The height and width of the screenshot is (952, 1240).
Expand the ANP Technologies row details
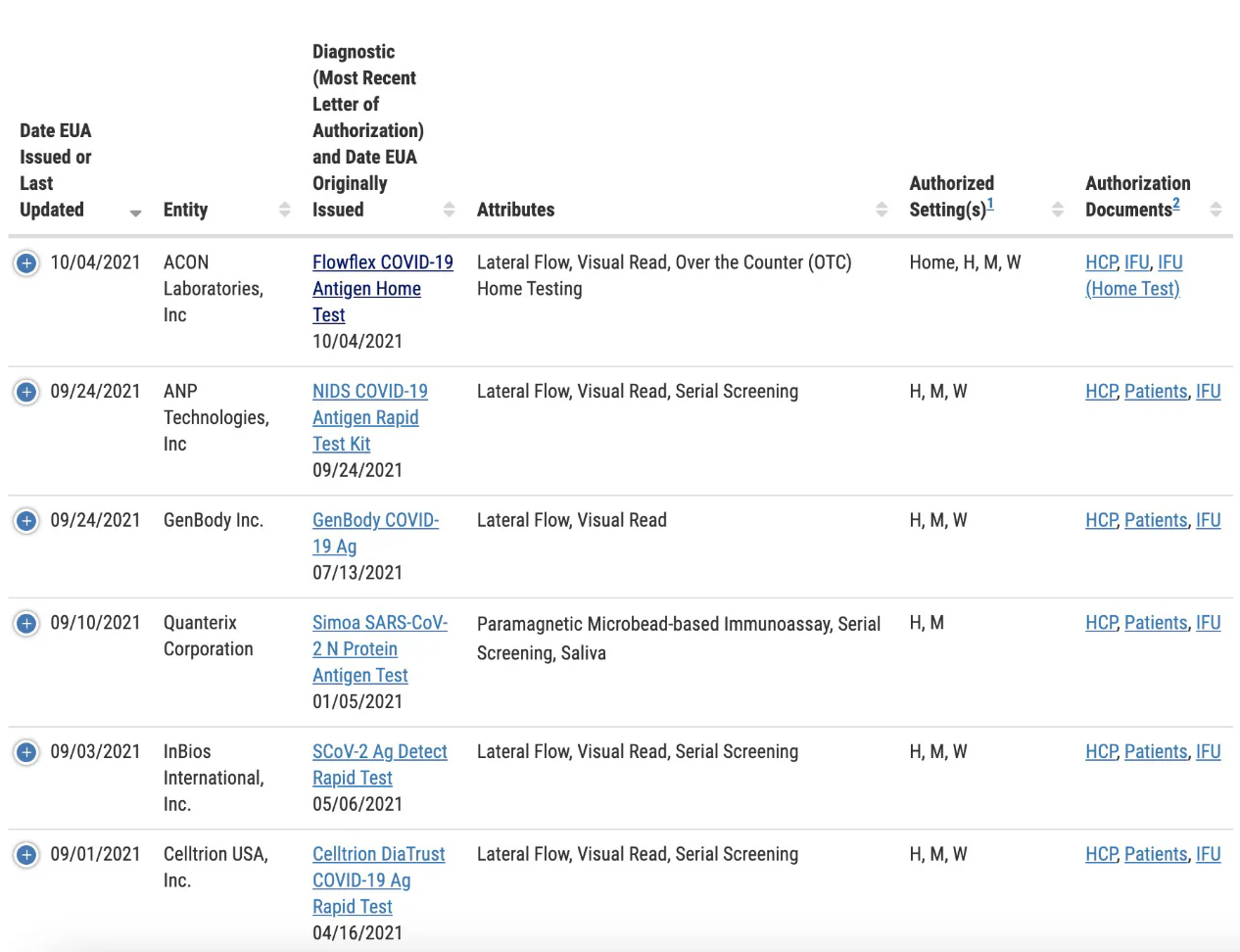(26, 392)
